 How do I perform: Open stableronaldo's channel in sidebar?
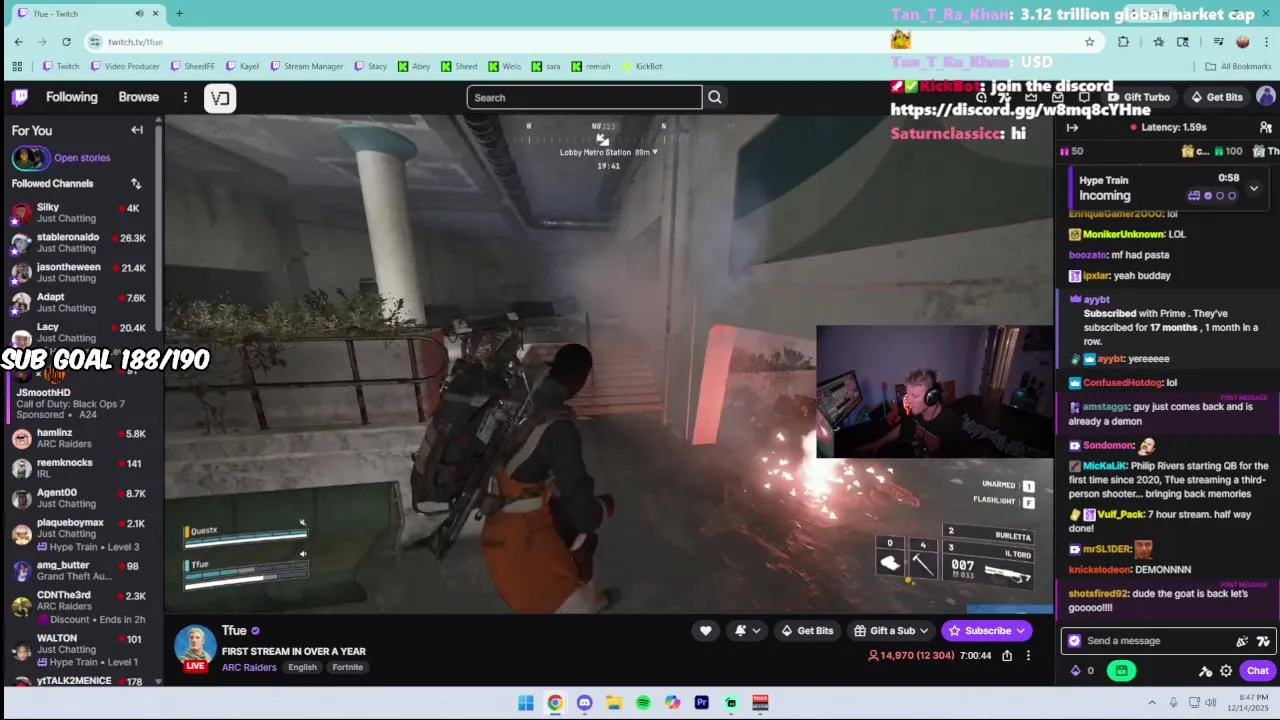[80, 243]
